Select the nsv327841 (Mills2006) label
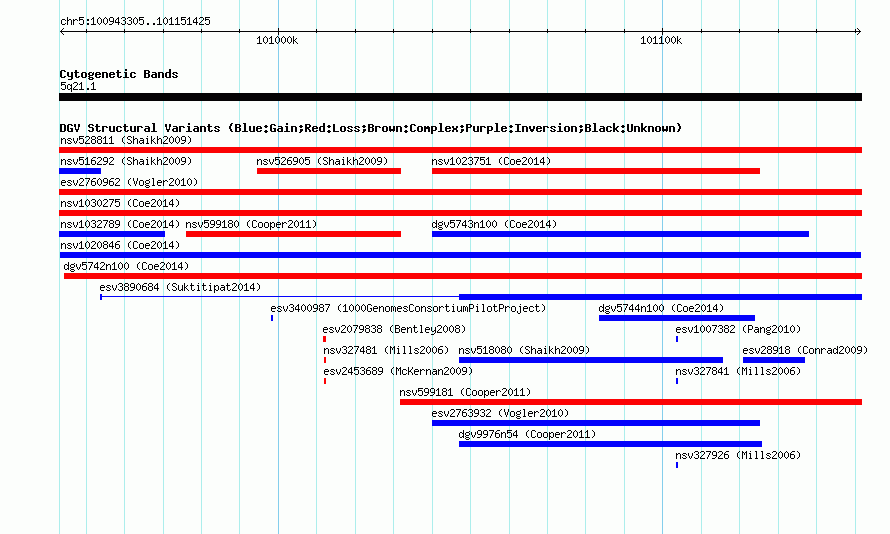The width and height of the screenshot is (890, 534). click(738, 371)
